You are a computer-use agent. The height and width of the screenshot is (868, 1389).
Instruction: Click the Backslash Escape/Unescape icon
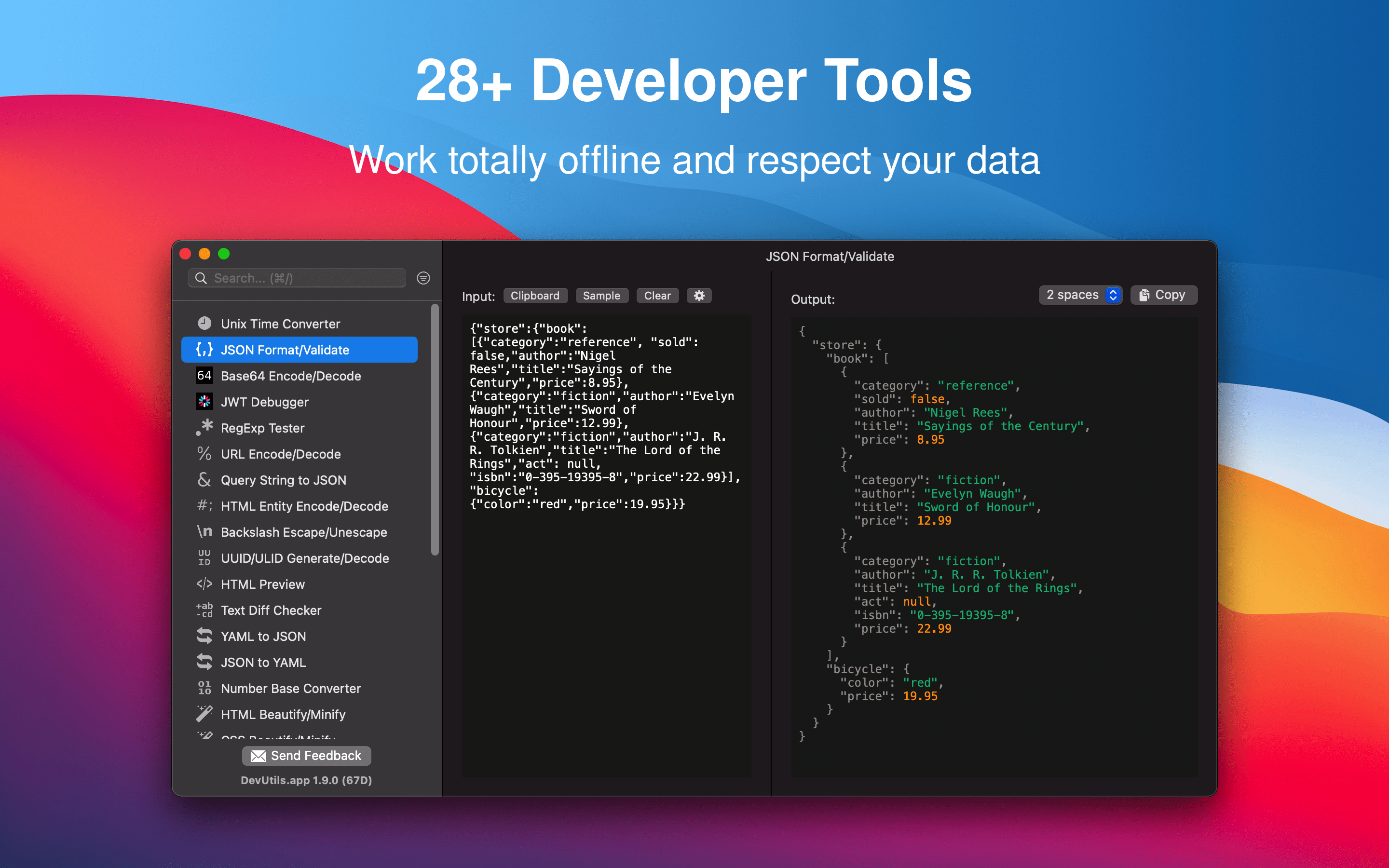[x=205, y=532]
